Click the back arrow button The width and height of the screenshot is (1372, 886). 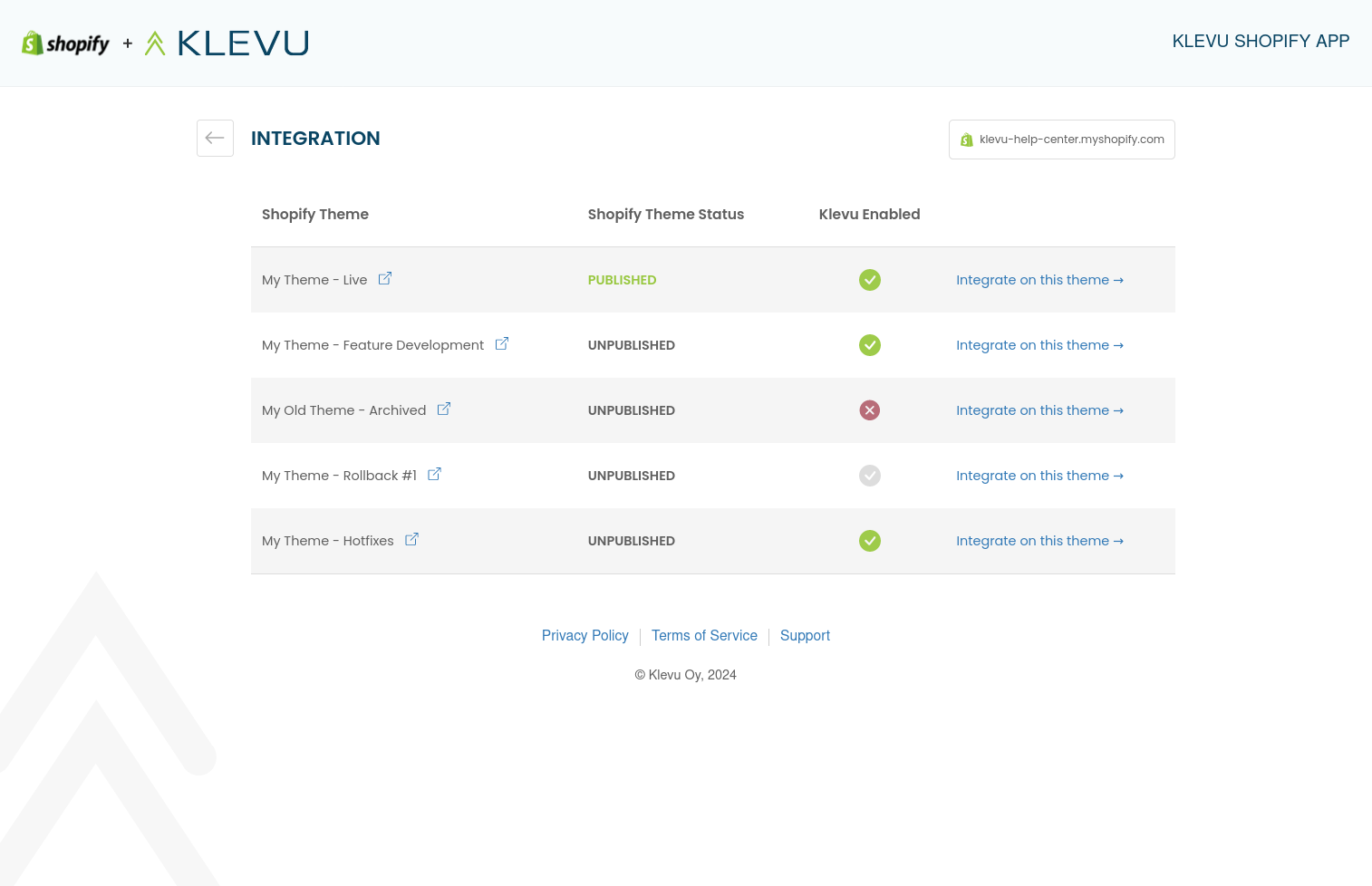215,138
